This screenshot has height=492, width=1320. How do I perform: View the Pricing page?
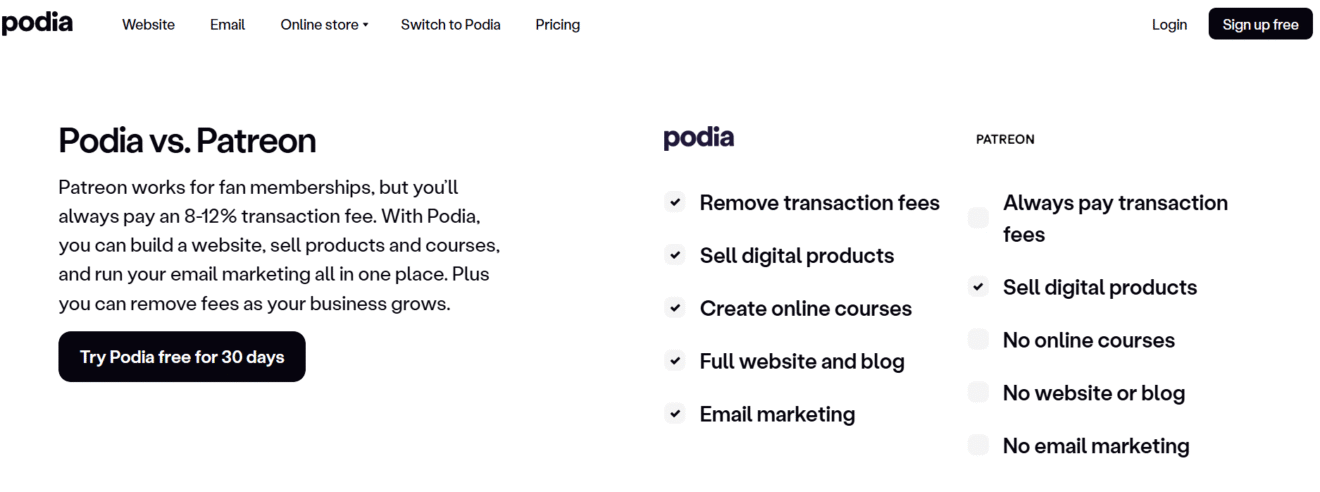[x=557, y=24]
